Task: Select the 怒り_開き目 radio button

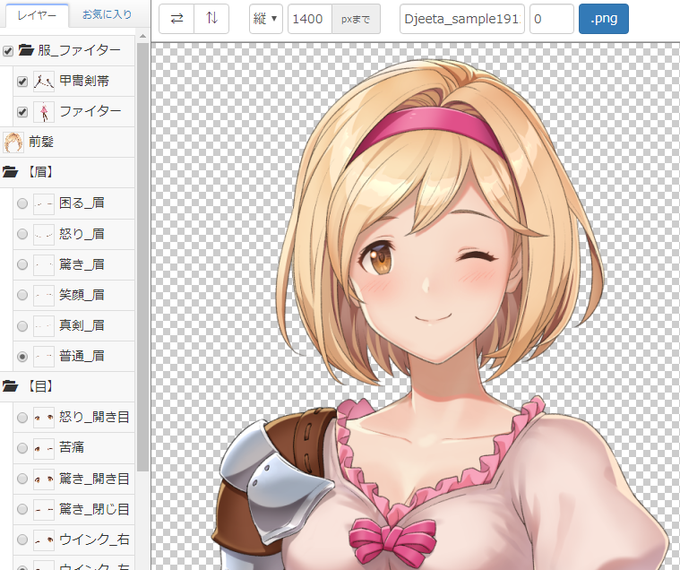Action: (x=22, y=418)
